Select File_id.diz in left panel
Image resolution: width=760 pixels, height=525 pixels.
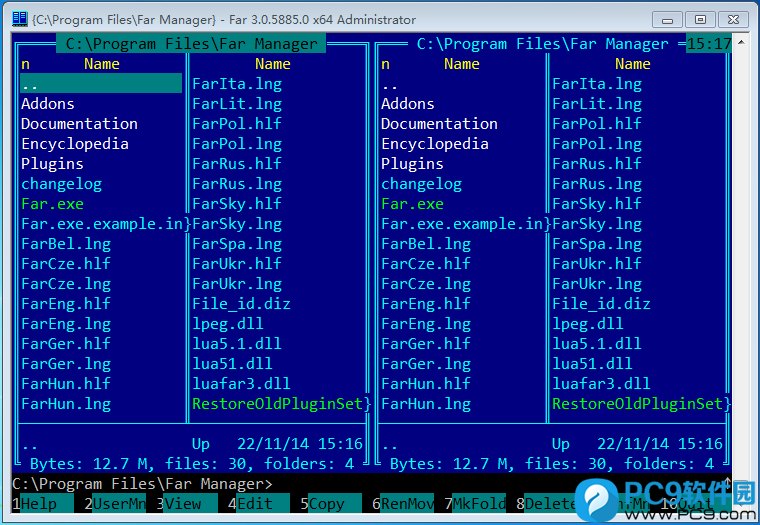241,303
